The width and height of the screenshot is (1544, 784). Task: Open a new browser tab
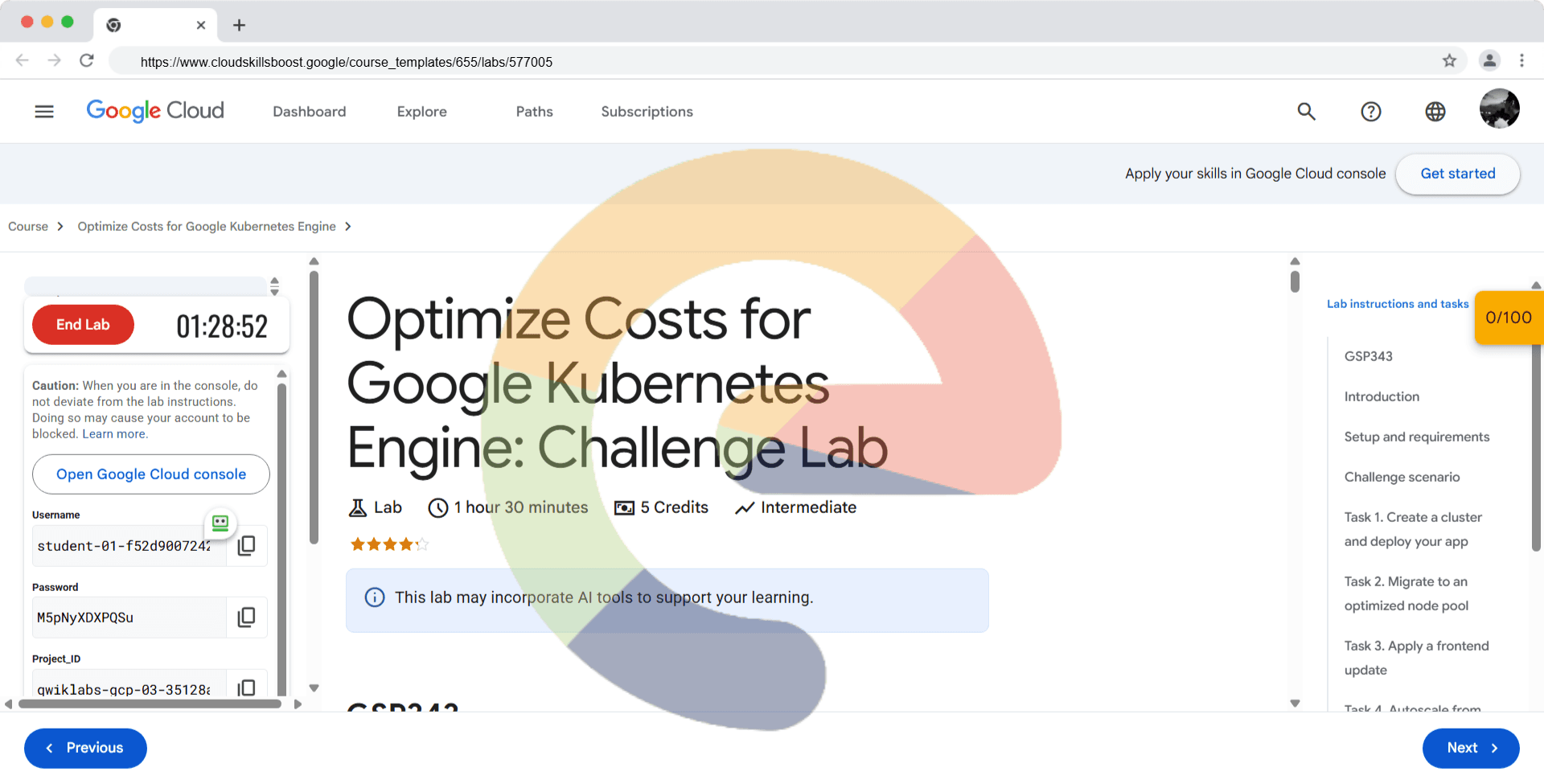[239, 25]
